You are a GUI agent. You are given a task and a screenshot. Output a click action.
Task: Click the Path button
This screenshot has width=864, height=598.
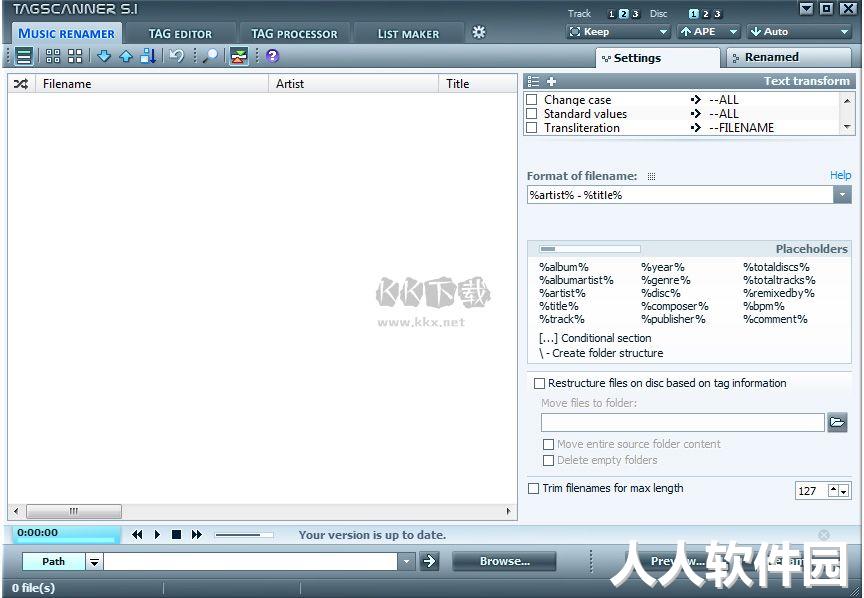click(53, 562)
